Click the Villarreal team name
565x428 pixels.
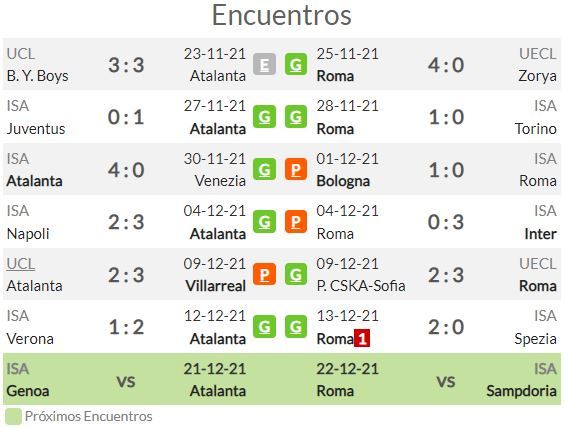click(x=215, y=286)
